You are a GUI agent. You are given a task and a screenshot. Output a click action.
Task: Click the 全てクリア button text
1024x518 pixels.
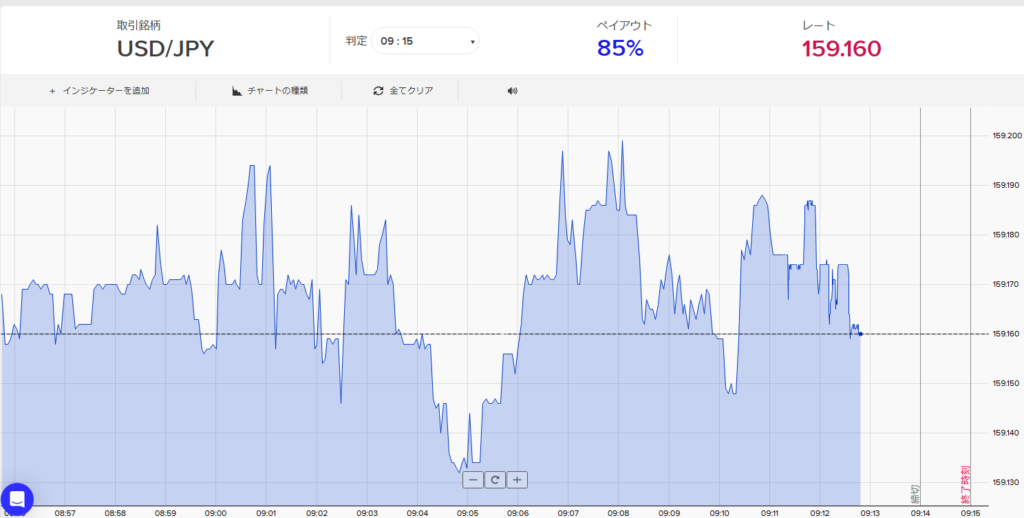pyautogui.click(x=411, y=91)
